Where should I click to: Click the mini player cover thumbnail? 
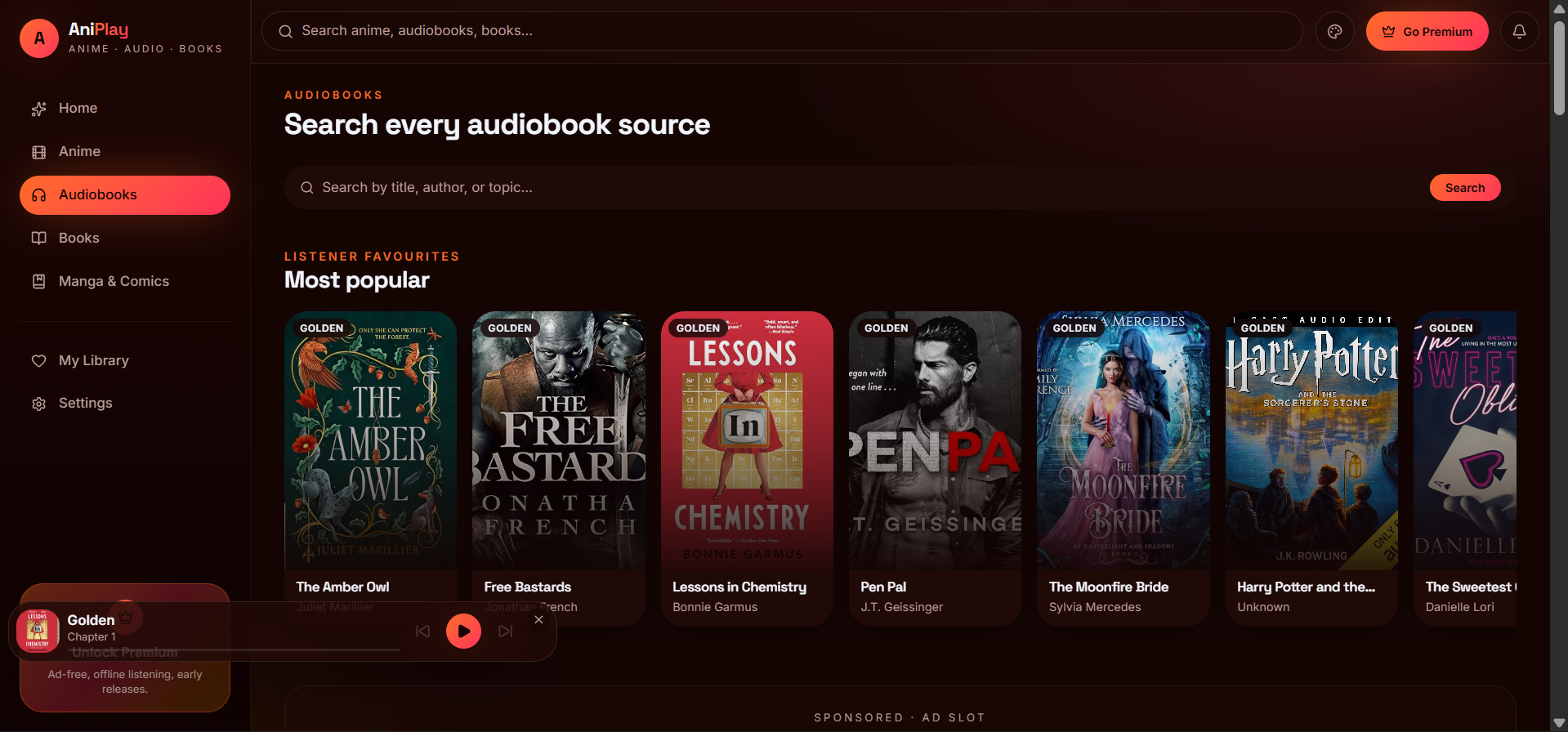[38, 632]
